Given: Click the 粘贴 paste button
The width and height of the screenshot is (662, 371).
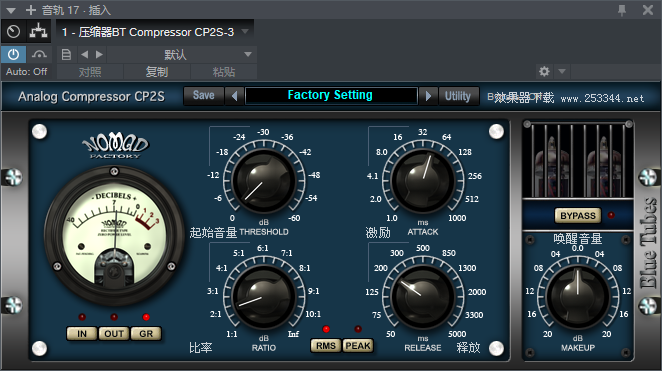Looking at the screenshot, I should 224,72.
